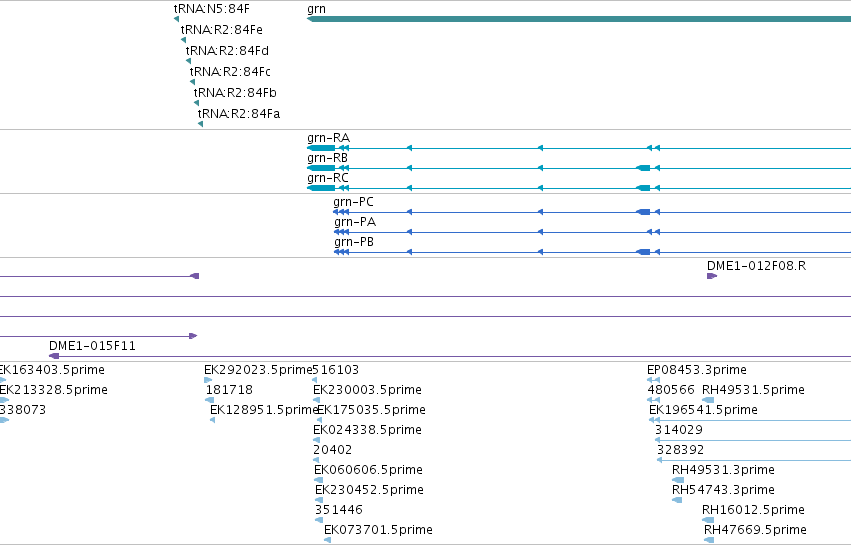Screen dimensions: 851x545
Task: Select EK060606.5prime EST label
Action: (368, 470)
